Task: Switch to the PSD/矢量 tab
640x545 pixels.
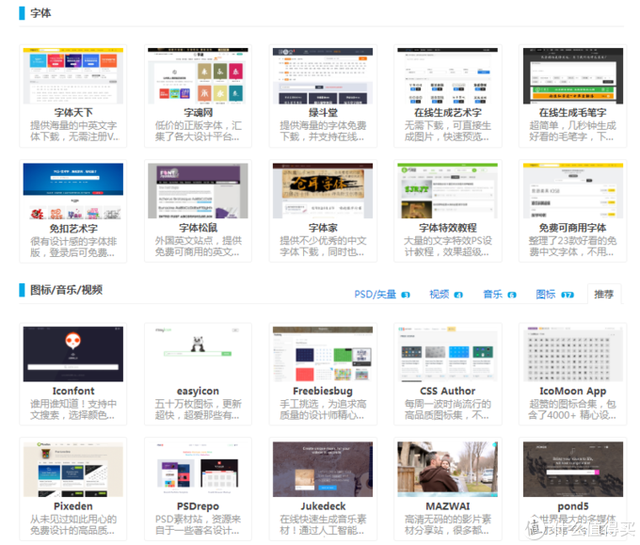Action: [377, 295]
